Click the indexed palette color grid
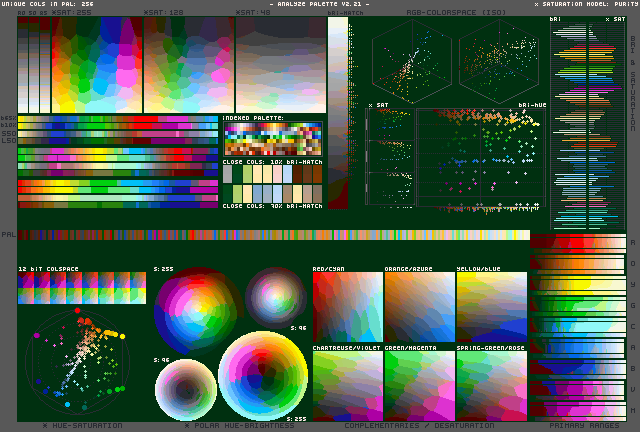This screenshot has height=432, width=640. (273, 138)
